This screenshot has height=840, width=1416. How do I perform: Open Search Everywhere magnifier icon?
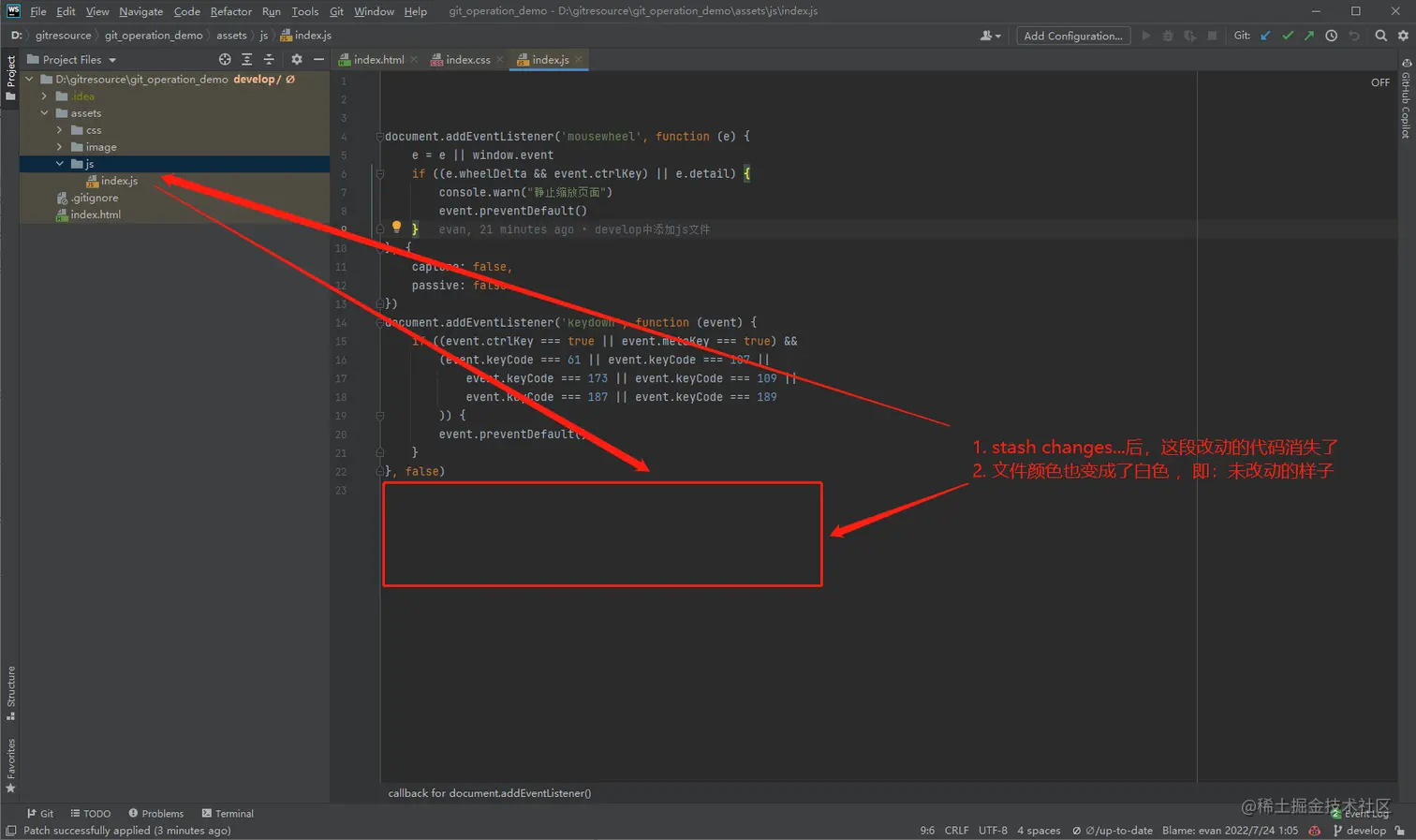point(1380,36)
